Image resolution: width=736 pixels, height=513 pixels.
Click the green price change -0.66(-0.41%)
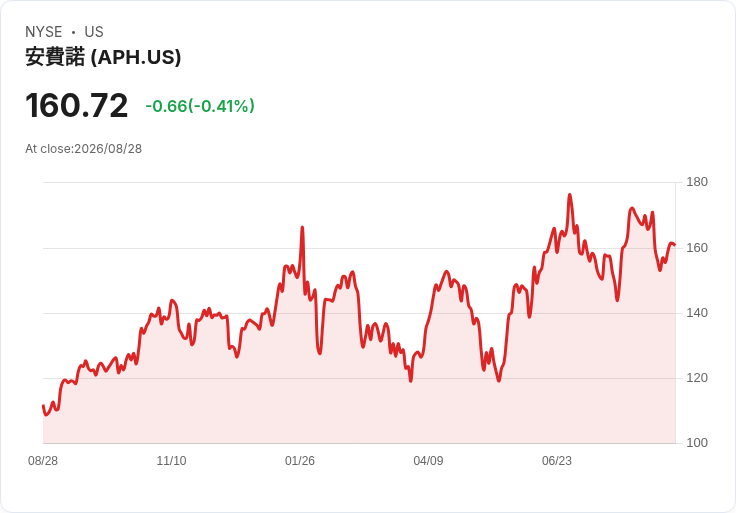(200, 106)
